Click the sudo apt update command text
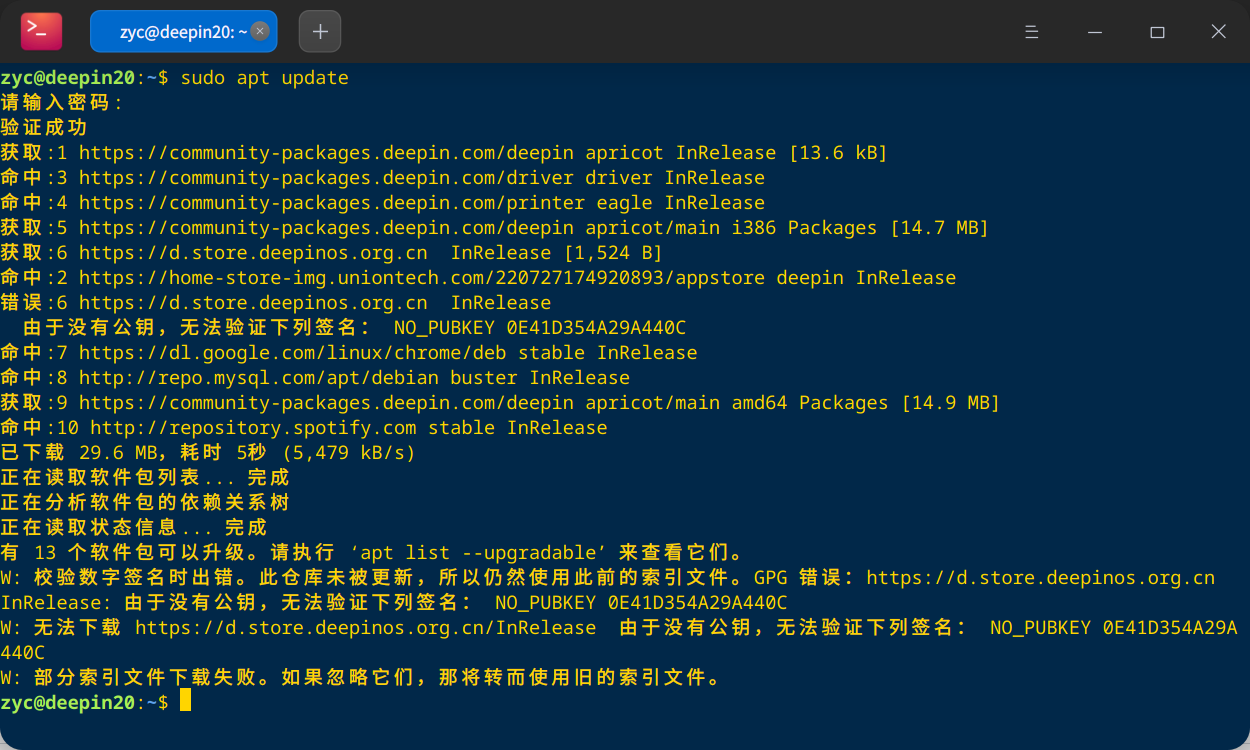 (x=265, y=77)
